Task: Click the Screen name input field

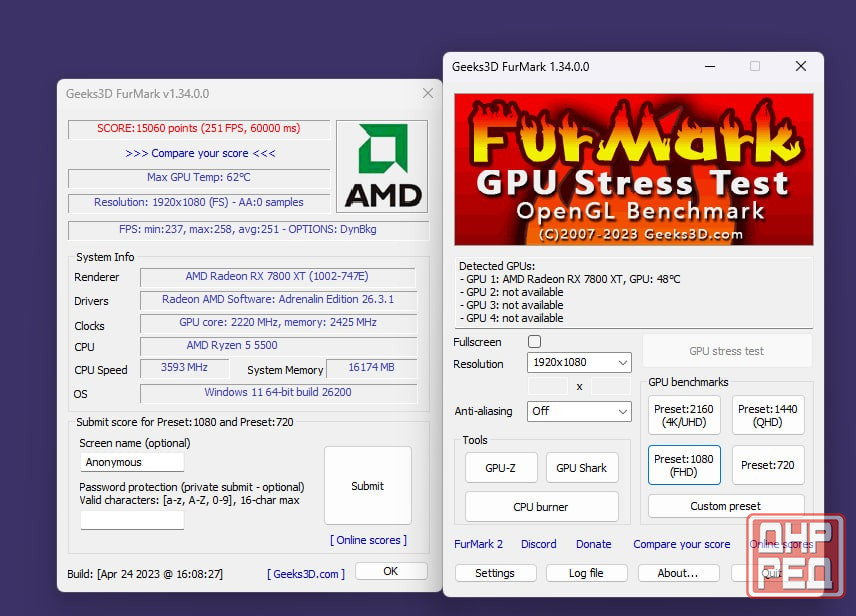Action: (132, 462)
